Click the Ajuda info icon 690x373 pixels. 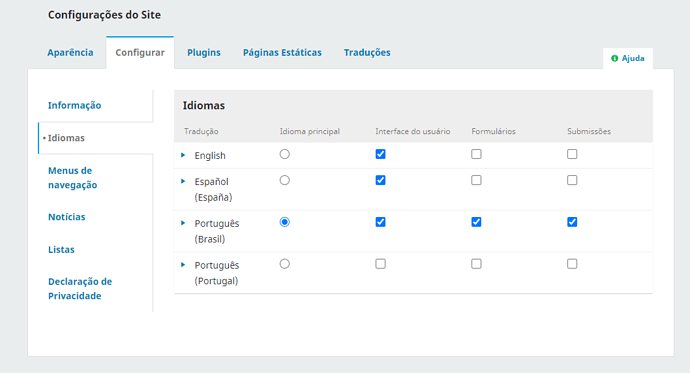[x=614, y=59]
